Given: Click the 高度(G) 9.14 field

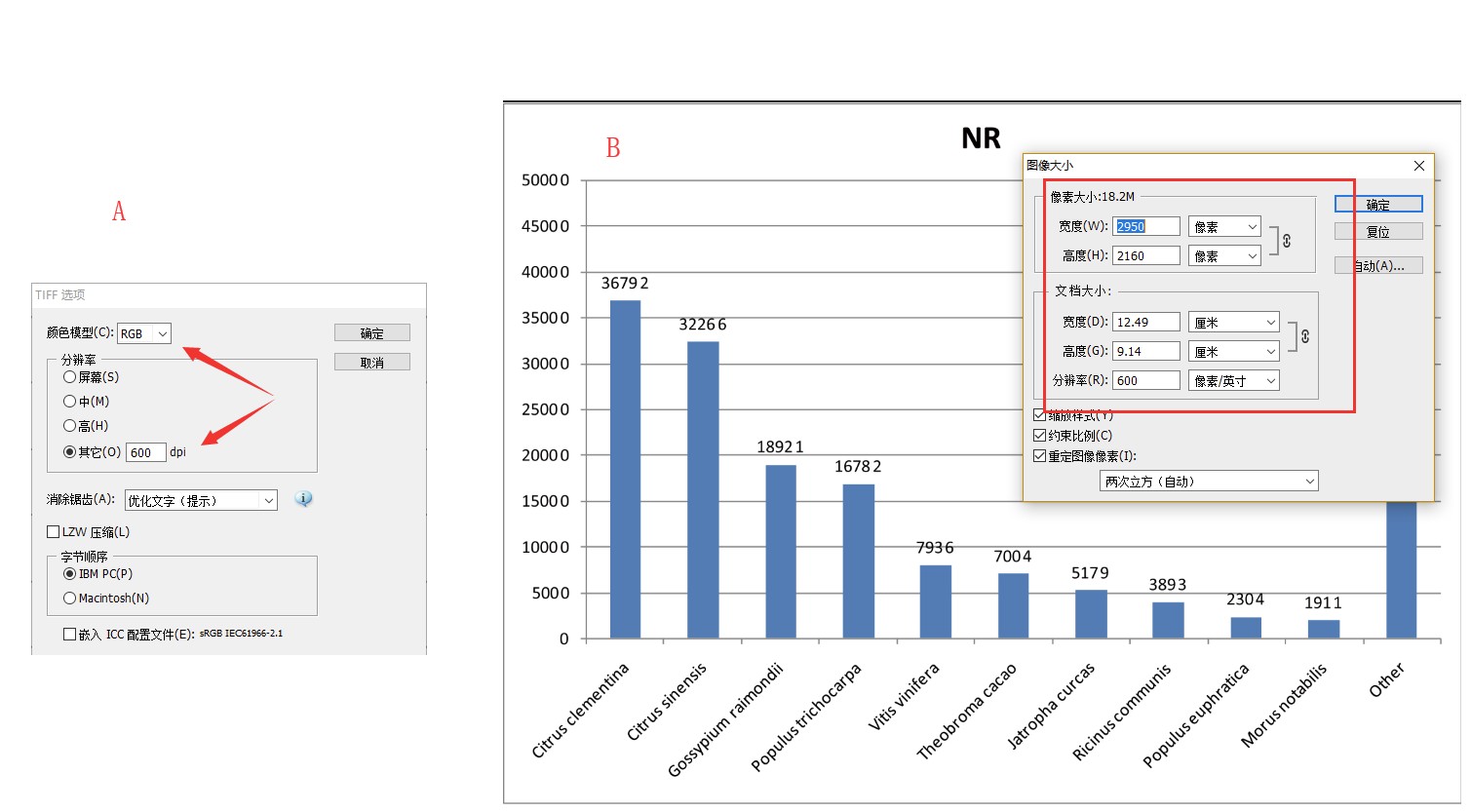Looking at the screenshot, I should (x=1146, y=352).
